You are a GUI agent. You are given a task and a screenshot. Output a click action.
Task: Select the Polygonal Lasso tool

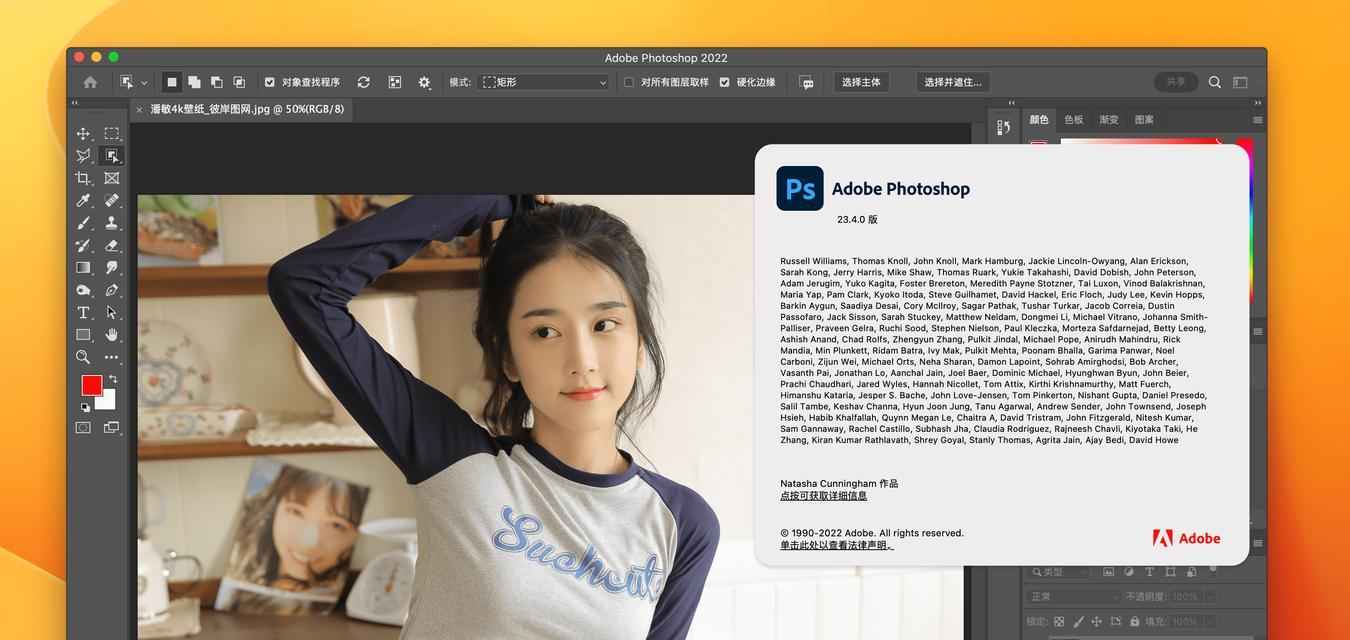tap(83, 156)
